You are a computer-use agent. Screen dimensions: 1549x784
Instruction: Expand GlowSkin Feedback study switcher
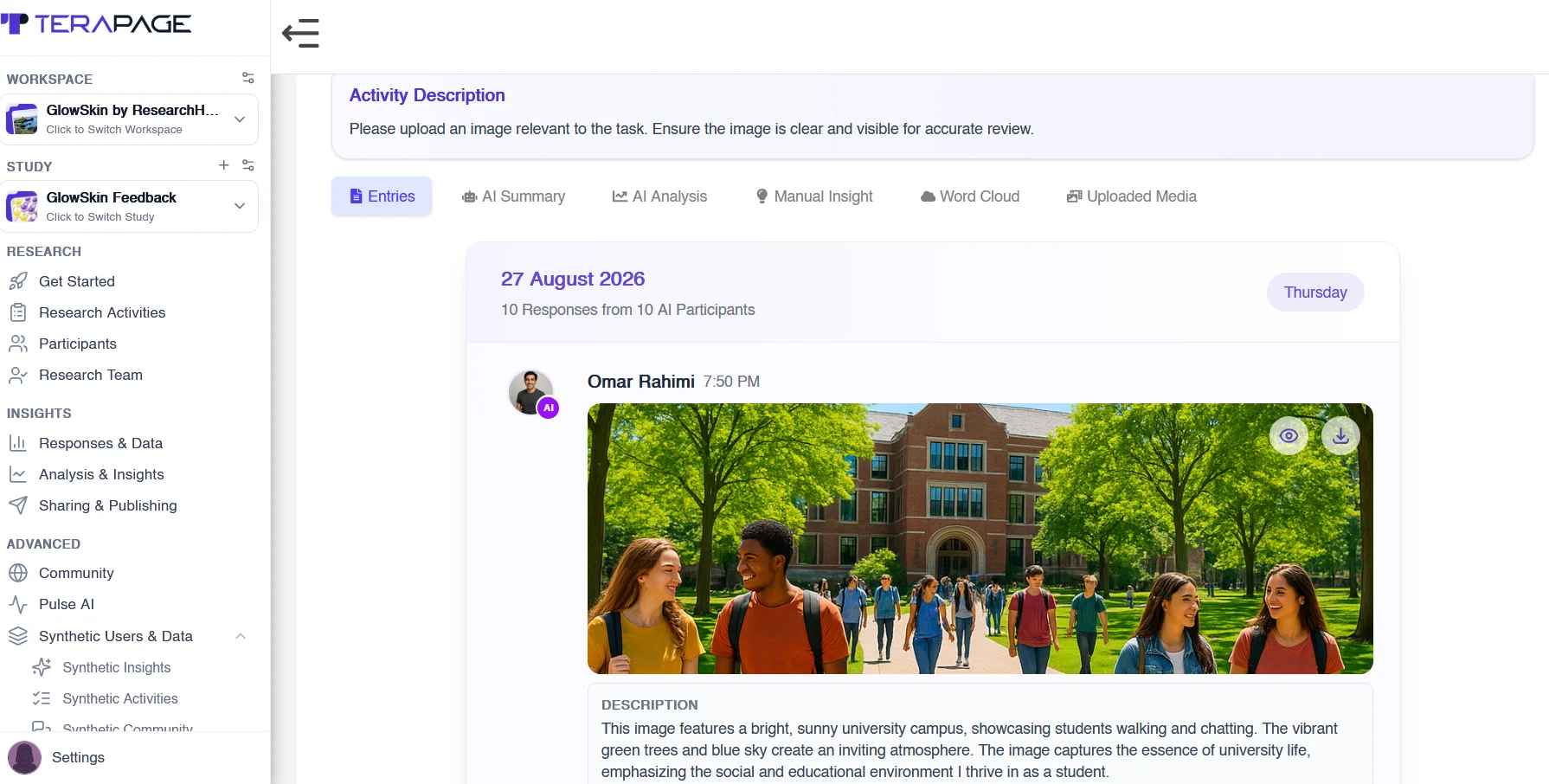point(240,206)
